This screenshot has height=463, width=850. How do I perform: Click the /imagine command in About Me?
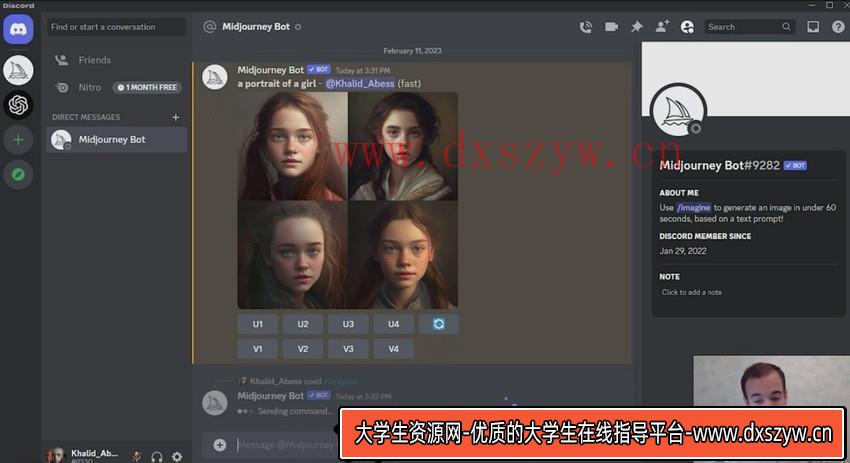click(693, 208)
